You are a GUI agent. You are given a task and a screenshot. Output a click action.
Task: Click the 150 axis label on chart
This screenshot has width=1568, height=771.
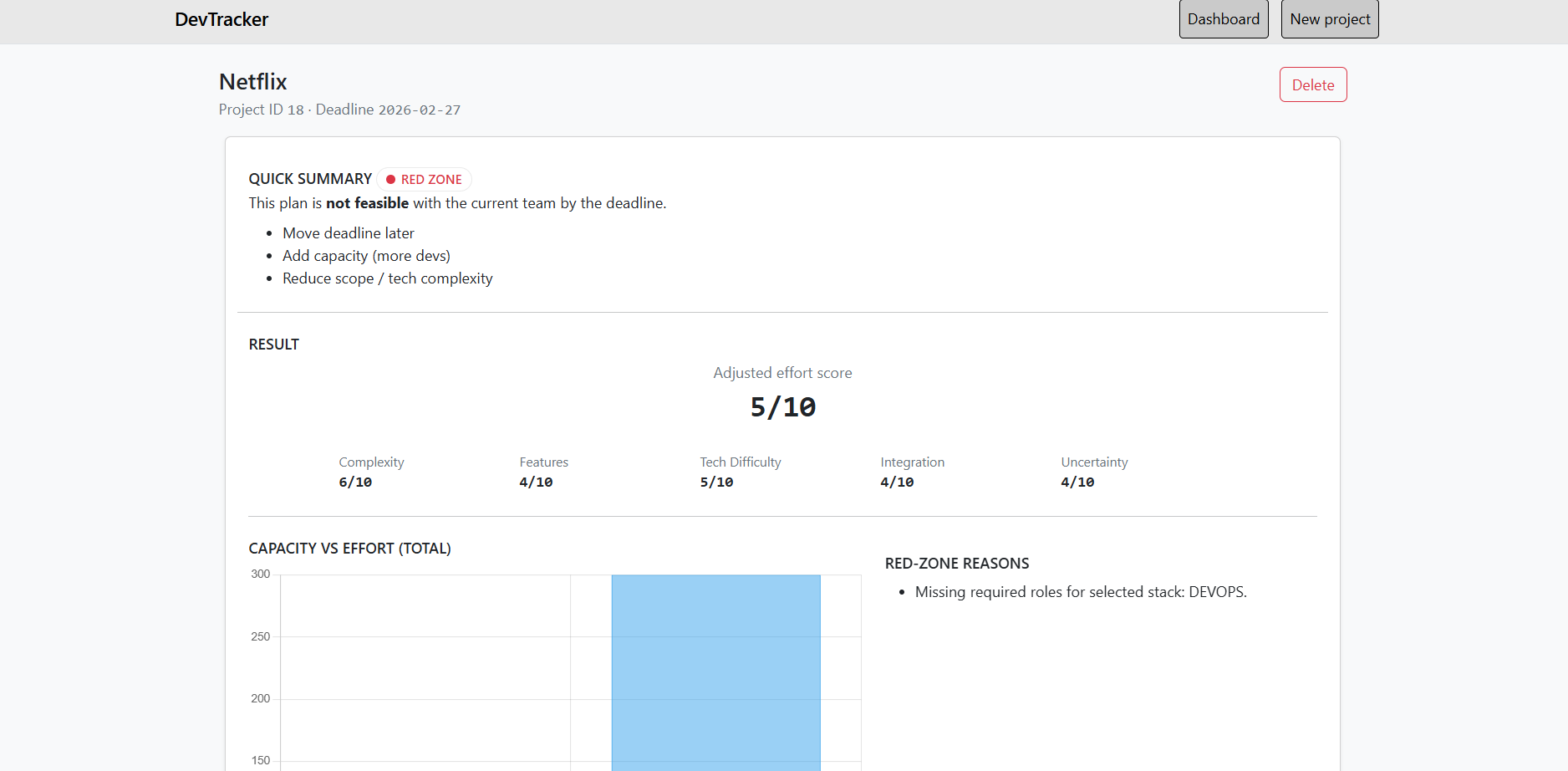coord(261,761)
